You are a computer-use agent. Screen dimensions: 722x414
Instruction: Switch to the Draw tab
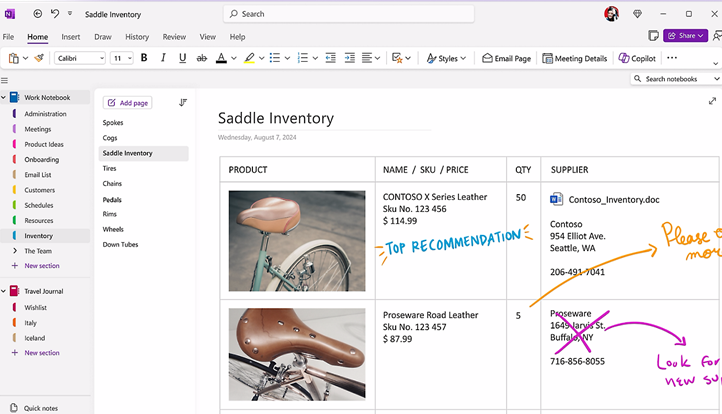(x=103, y=37)
